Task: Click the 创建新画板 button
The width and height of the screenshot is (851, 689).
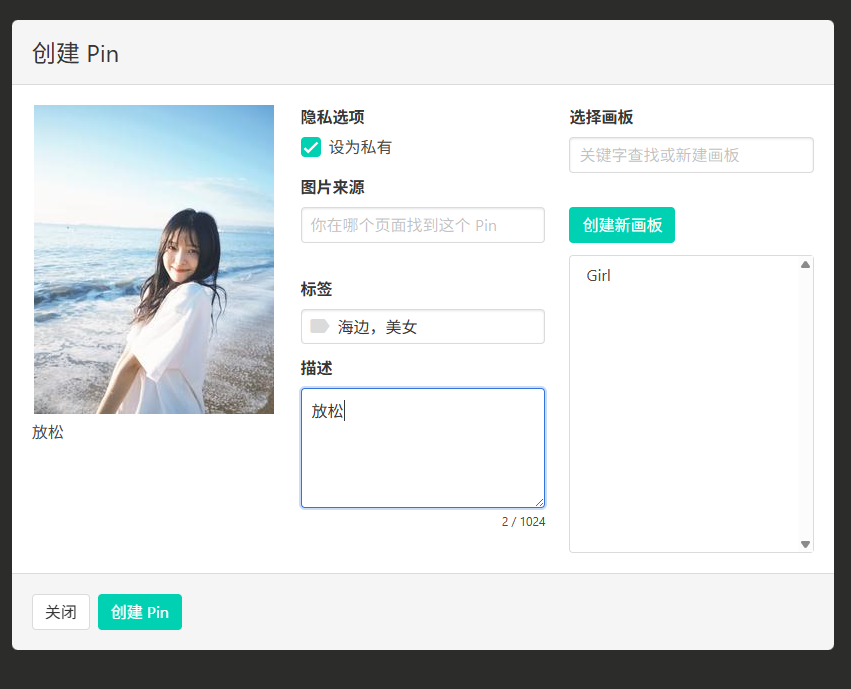Action: point(622,225)
